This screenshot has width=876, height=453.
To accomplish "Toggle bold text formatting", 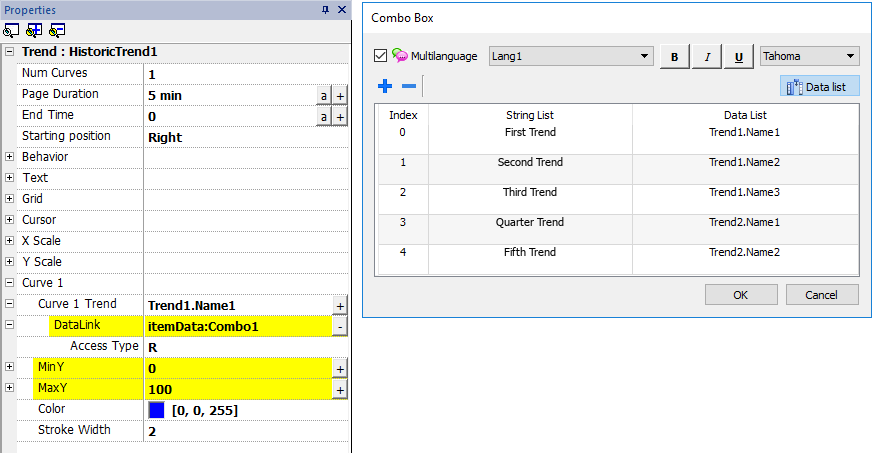I will click(x=674, y=57).
